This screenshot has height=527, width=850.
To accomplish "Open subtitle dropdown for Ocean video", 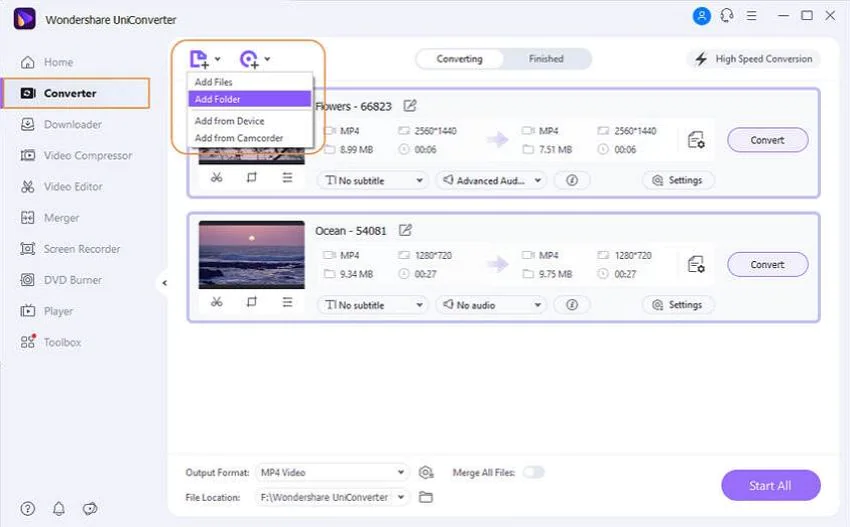I will tap(373, 305).
